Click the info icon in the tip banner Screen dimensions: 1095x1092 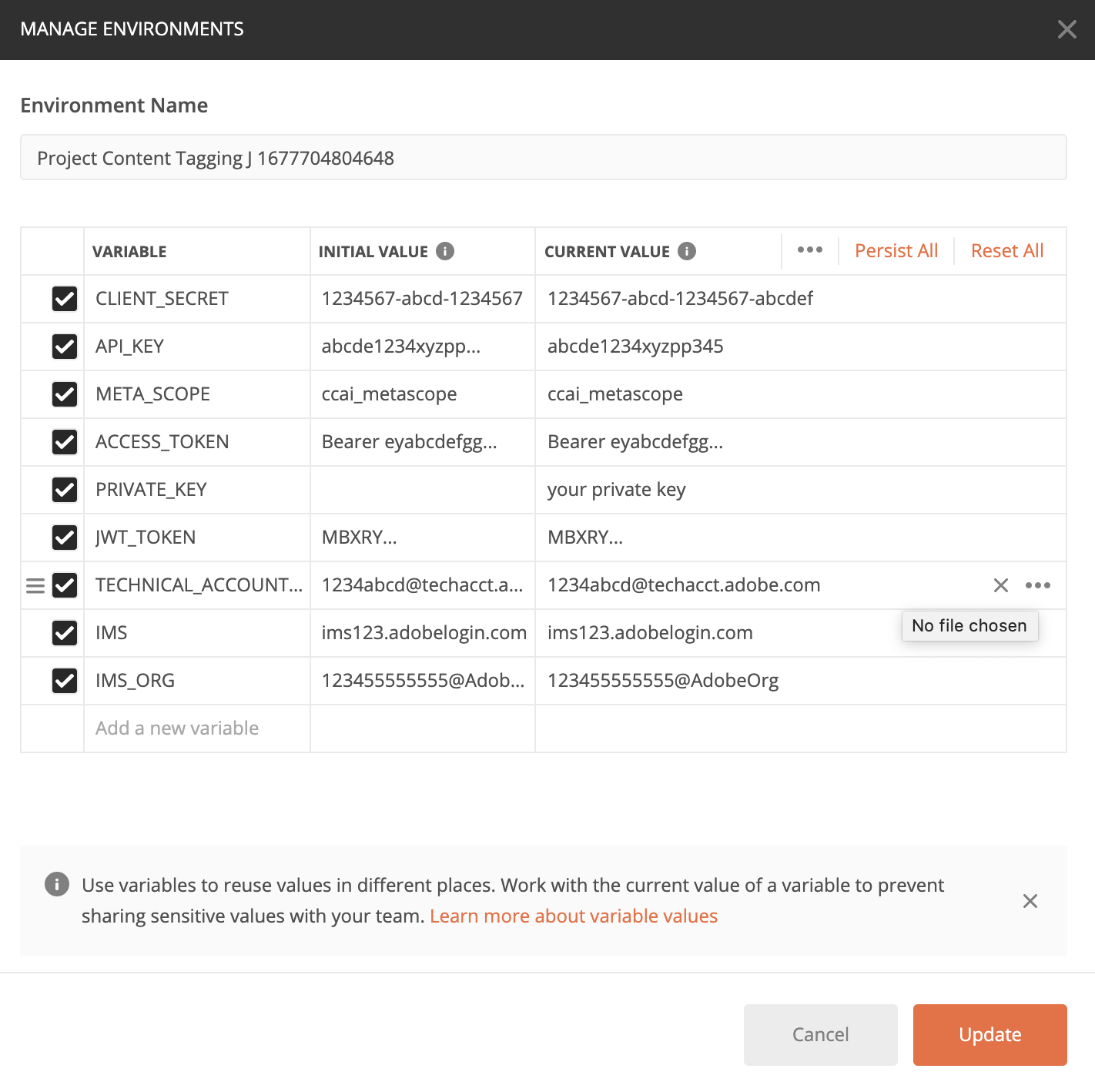pyautogui.click(x=57, y=885)
